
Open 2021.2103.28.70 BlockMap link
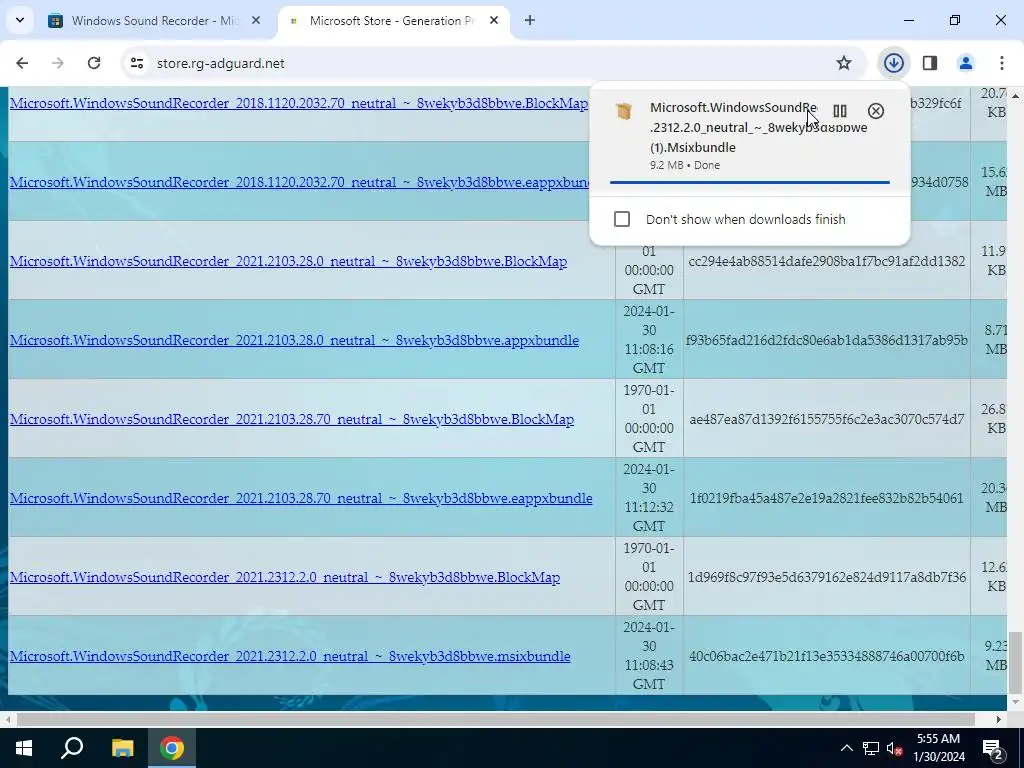coord(291,419)
